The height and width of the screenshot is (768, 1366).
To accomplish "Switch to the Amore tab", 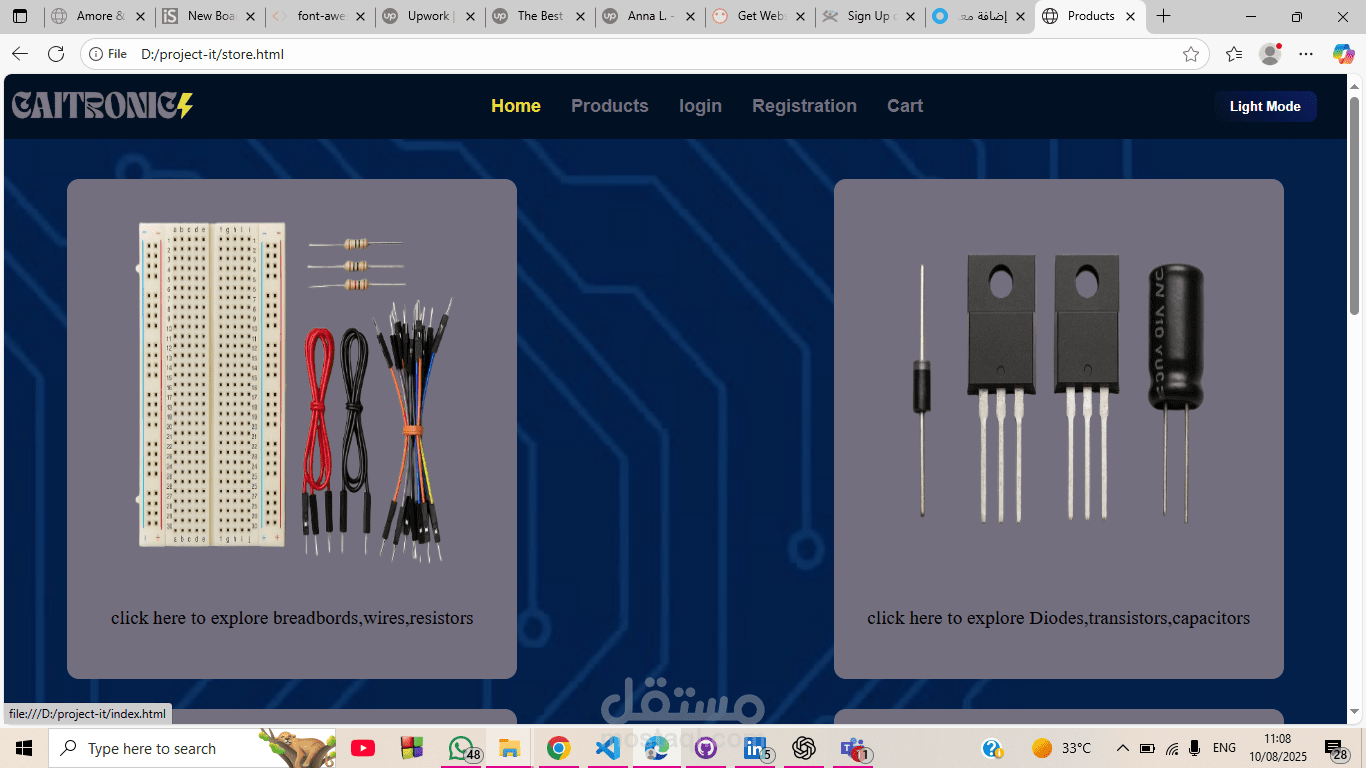I will (x=98, y=16).
